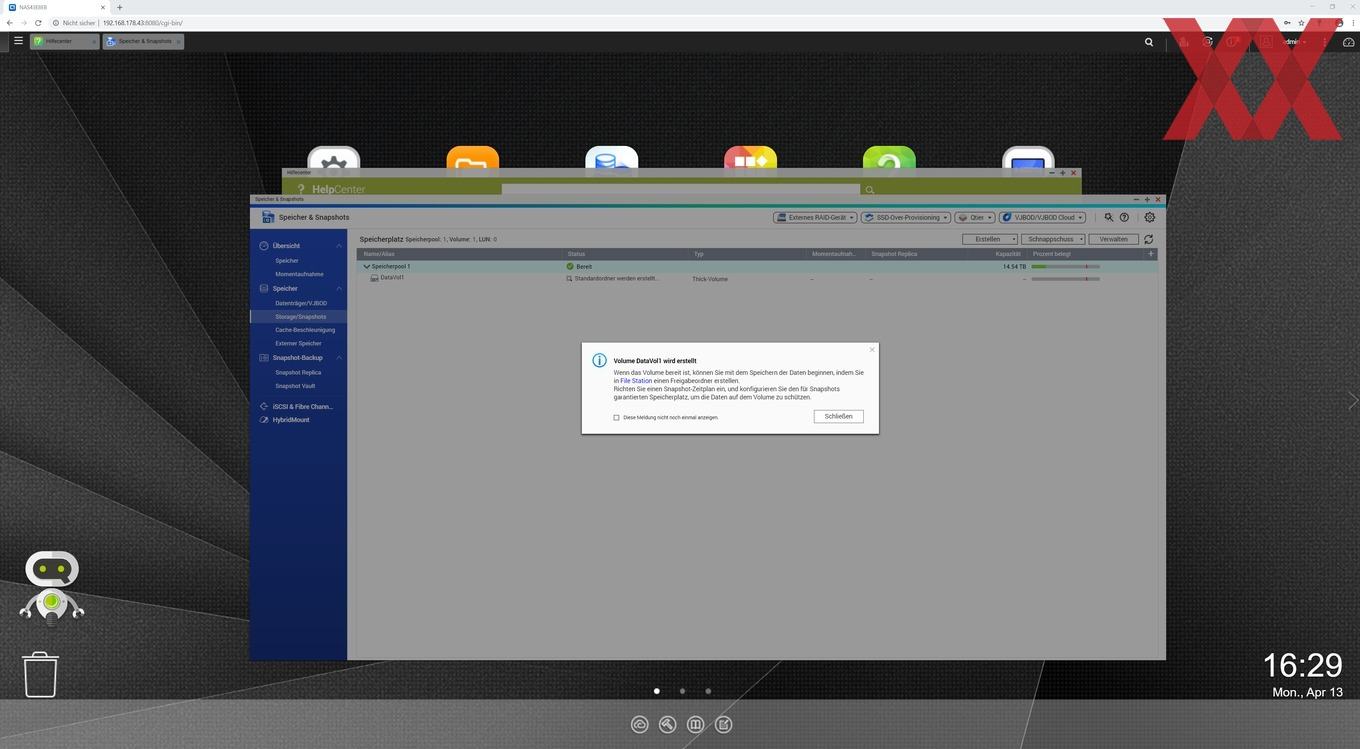Follow the File Station link in dialog
The height and width of the screenshot is (749, 1360).
point(636,381)
